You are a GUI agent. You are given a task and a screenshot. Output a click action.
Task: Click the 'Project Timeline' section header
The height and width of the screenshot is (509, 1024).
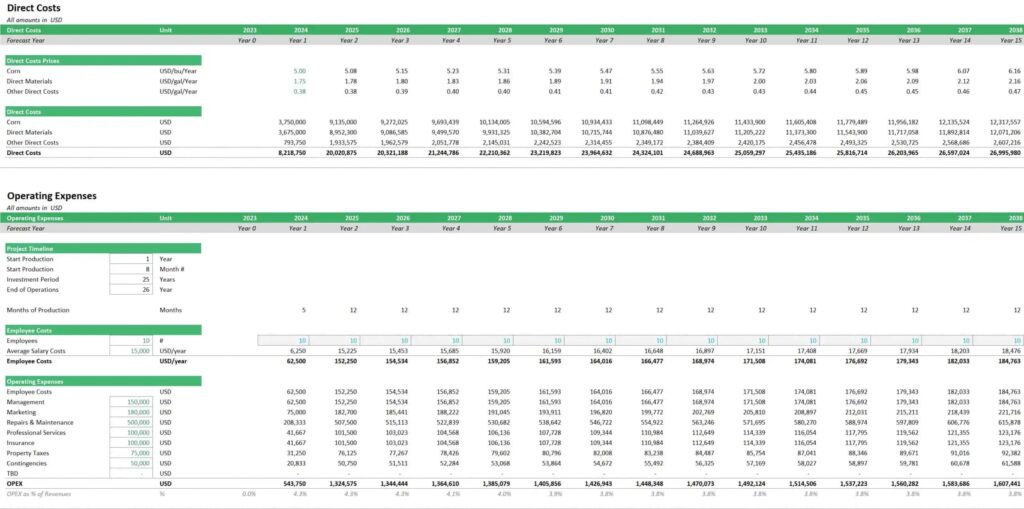click(103, 248)
